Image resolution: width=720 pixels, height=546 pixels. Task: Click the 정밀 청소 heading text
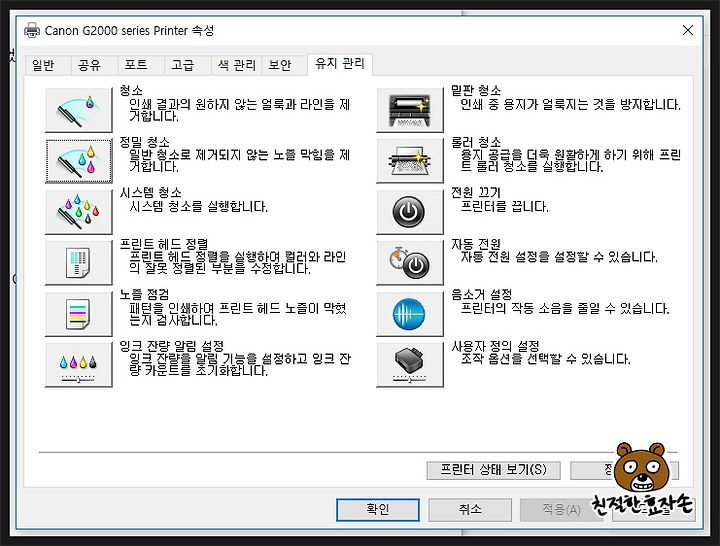coord(144,142)
